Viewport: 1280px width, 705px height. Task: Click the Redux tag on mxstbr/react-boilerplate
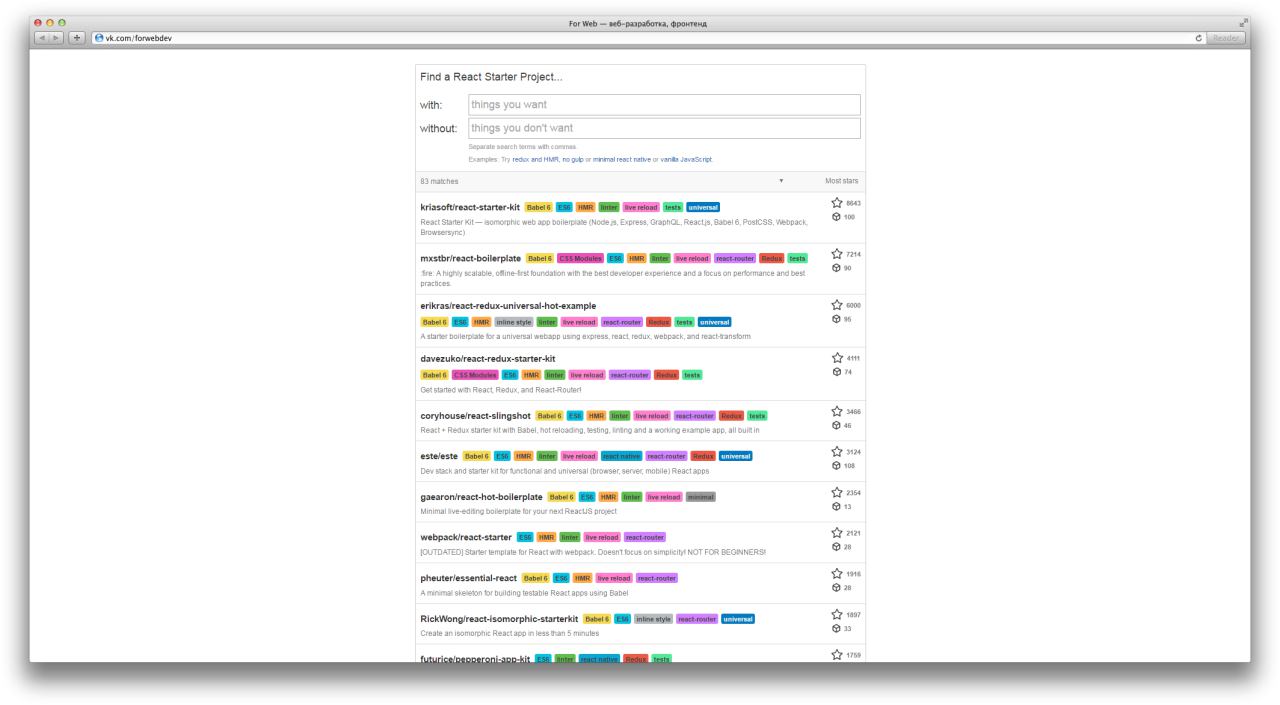tap(771, 258)
